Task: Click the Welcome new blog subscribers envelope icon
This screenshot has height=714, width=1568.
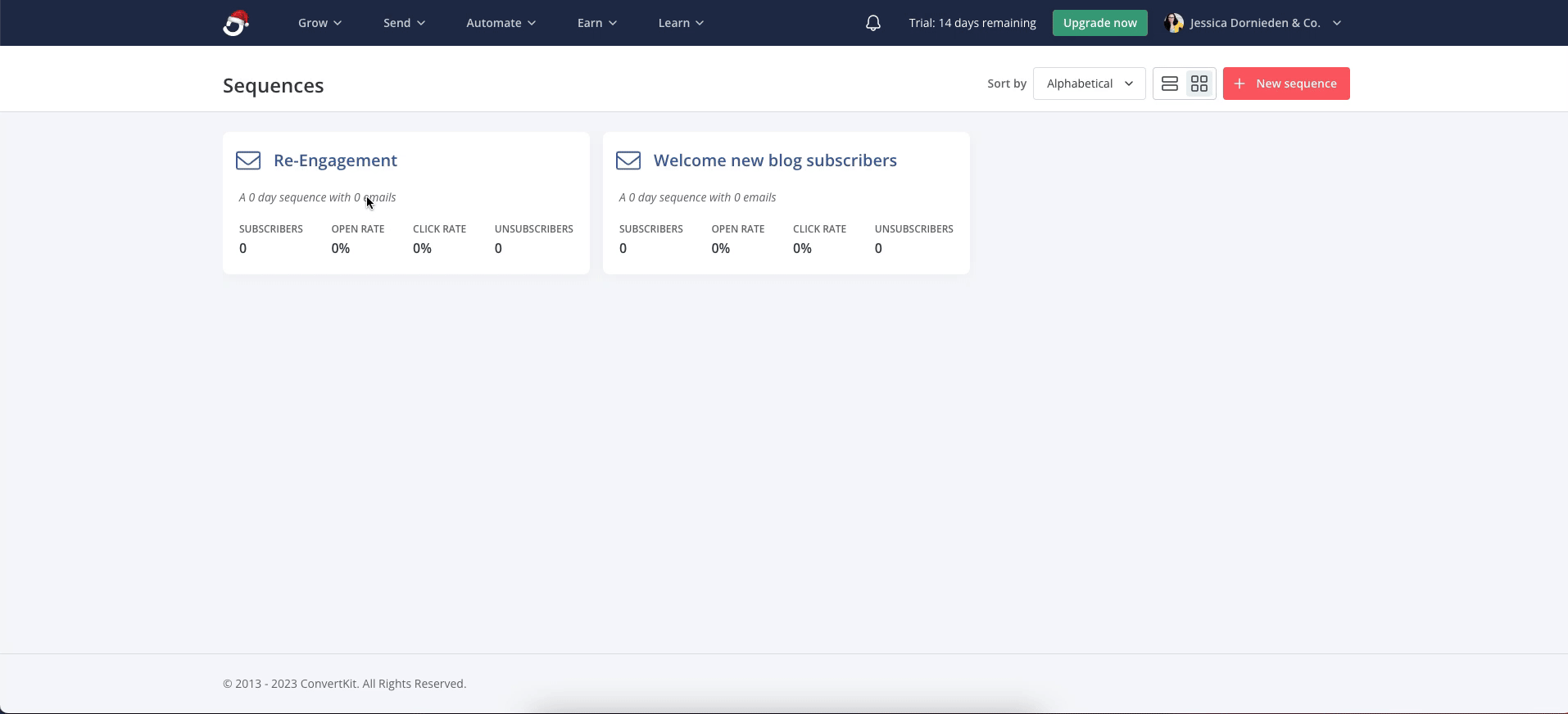Action: coord(628,160)
